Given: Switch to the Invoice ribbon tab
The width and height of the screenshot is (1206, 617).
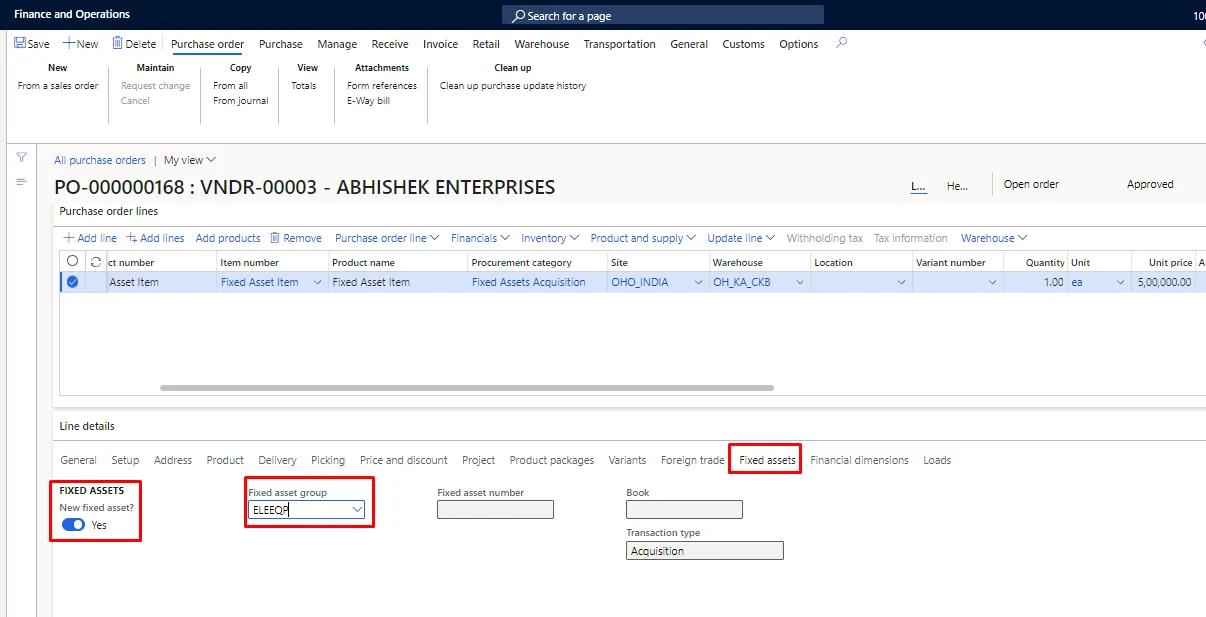Looking at the screenshot, I should pos(440,44).
